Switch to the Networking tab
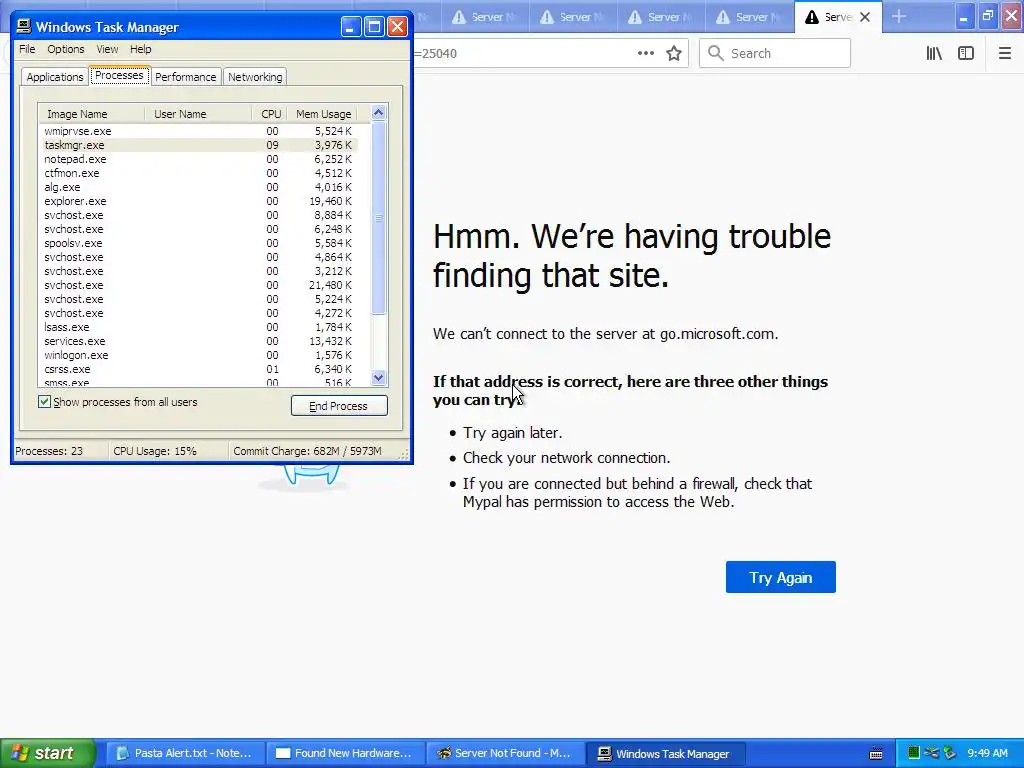Image resolution: width=1024 pixels, height=768 pixels. 255,77
